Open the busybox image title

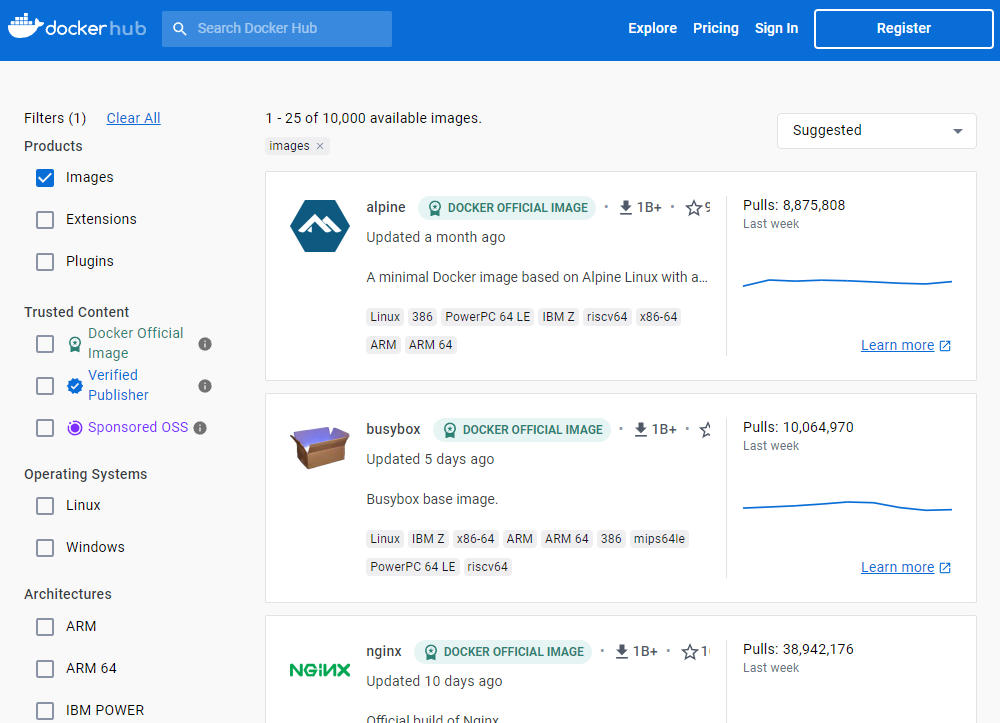[393, 429]
